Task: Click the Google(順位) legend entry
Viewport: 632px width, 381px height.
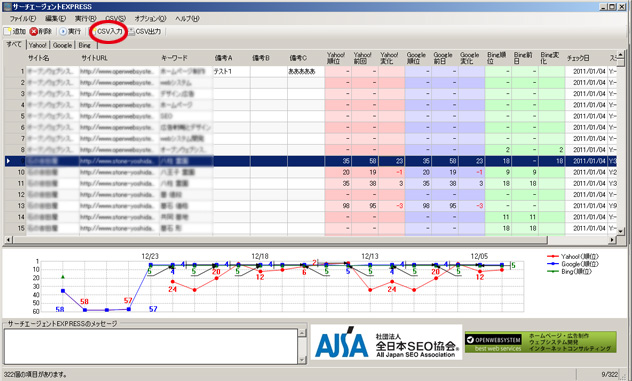Action: tap(573, 264)
